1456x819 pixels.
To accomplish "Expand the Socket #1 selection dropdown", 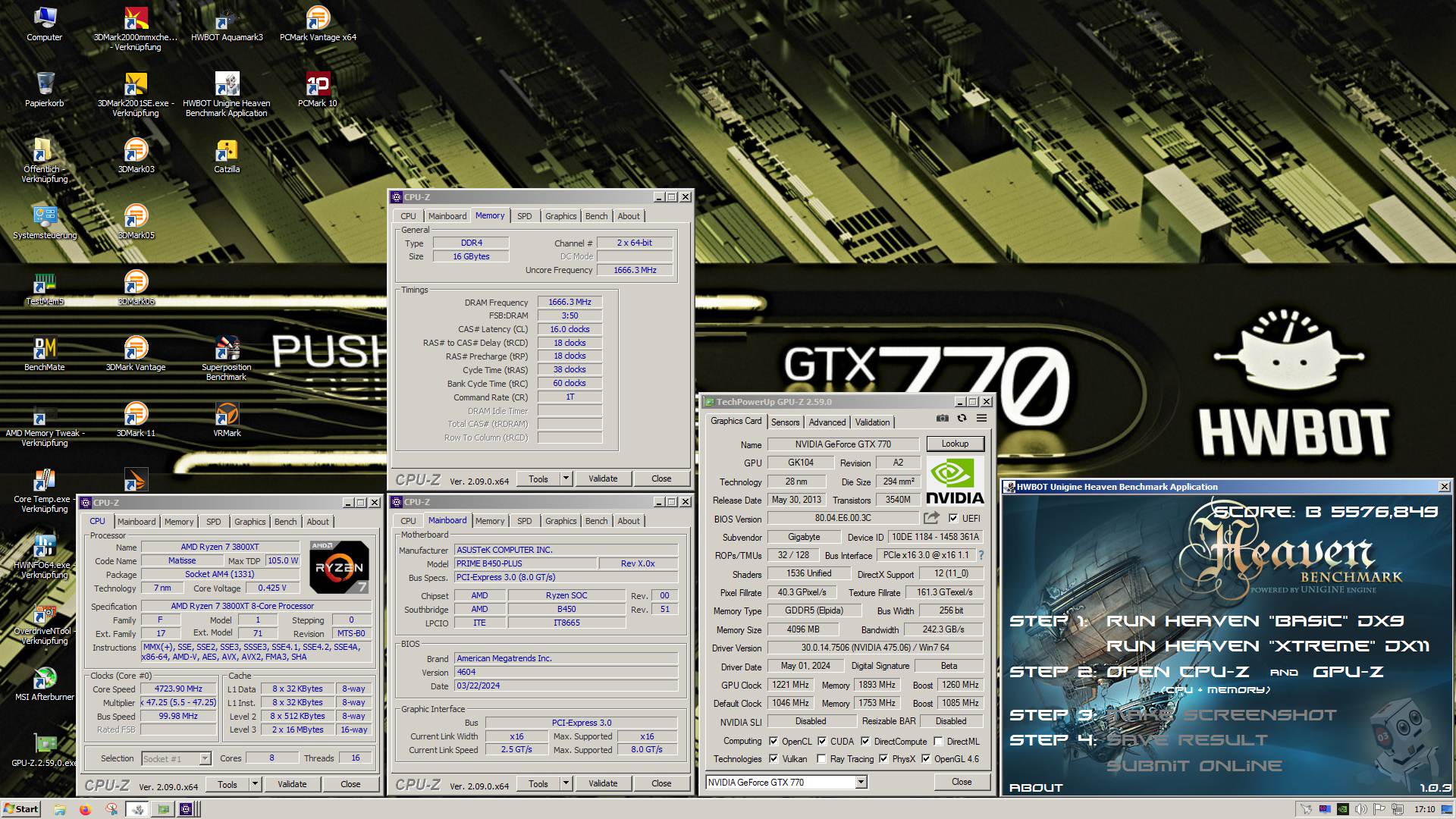I will click(x=205, y=759).
